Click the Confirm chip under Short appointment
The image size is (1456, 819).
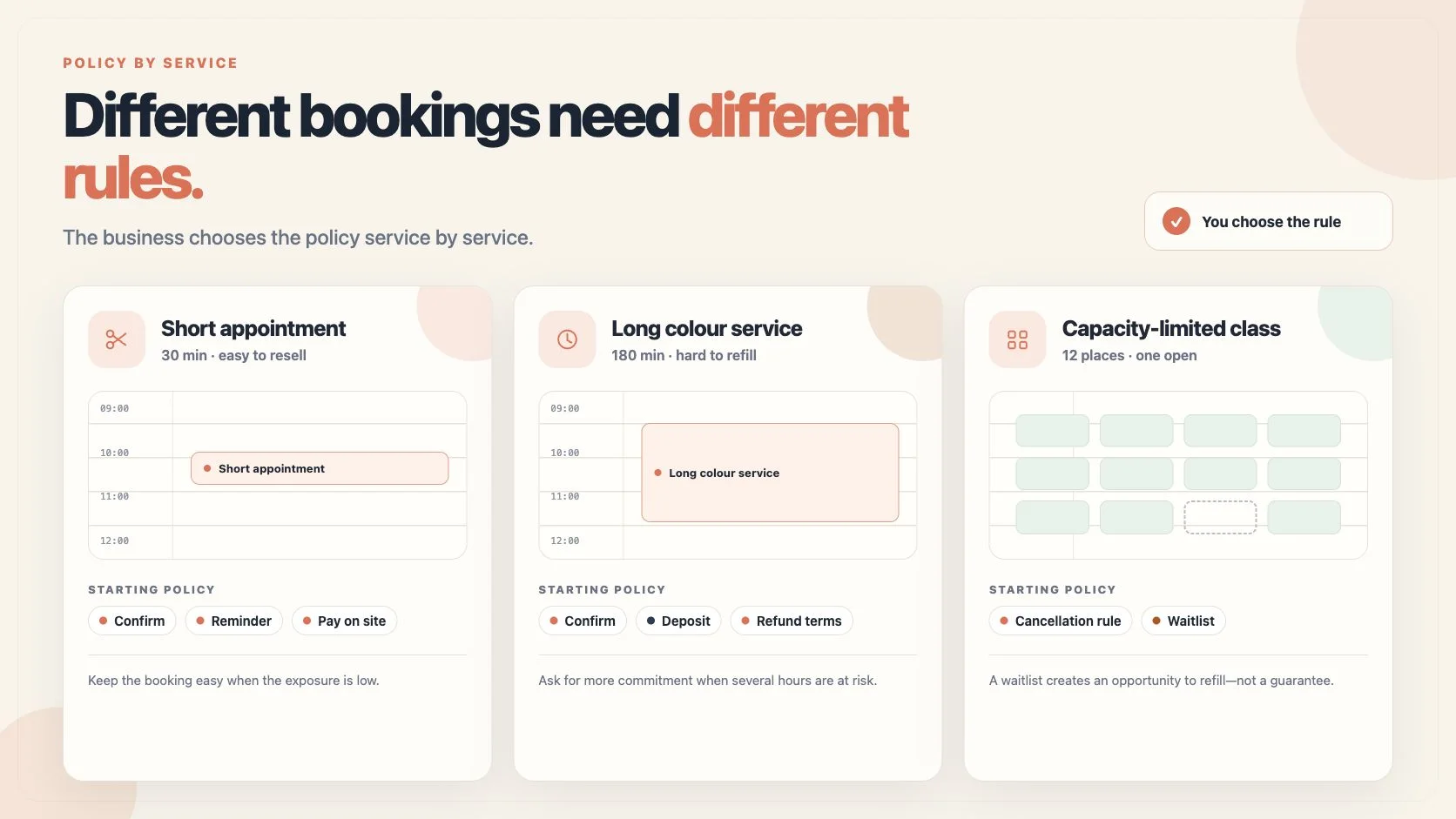132,621
